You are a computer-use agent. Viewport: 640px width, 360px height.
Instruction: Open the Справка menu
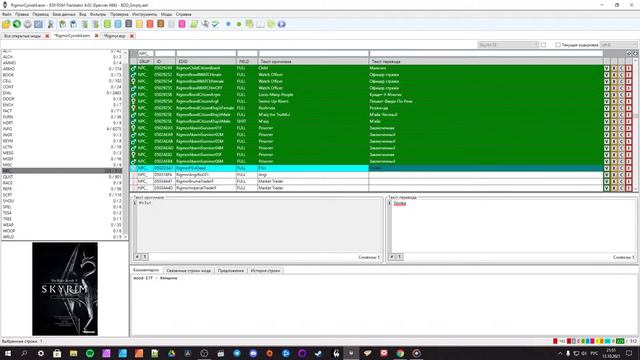(184, 14)
